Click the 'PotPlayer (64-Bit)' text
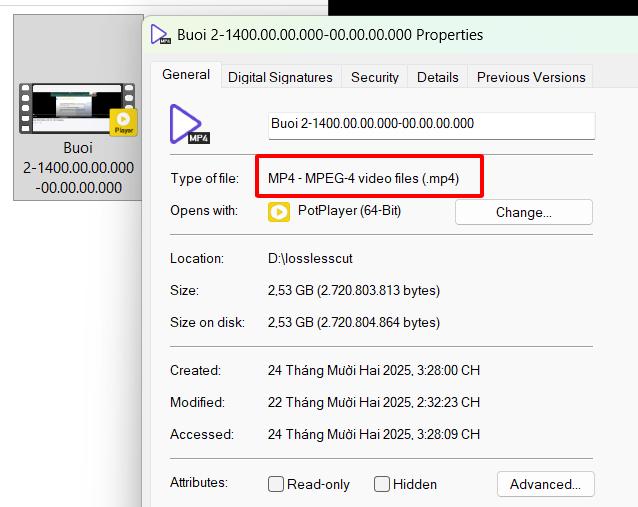638x507 pixels. point(350,211)
